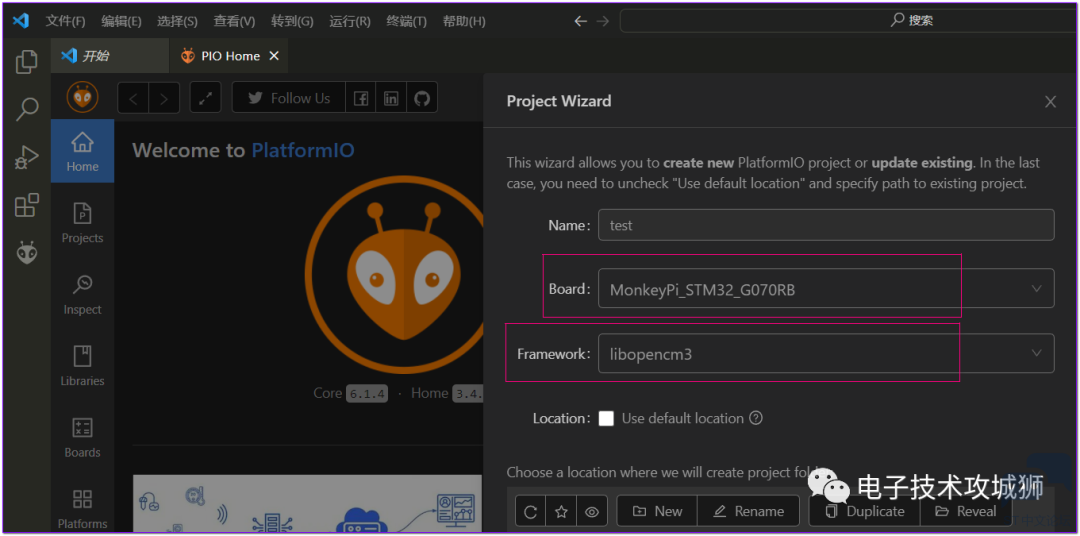Open Libraries in PIO sidebar
This screenshot has height=536, width=1080.
[x=83, y=367]
